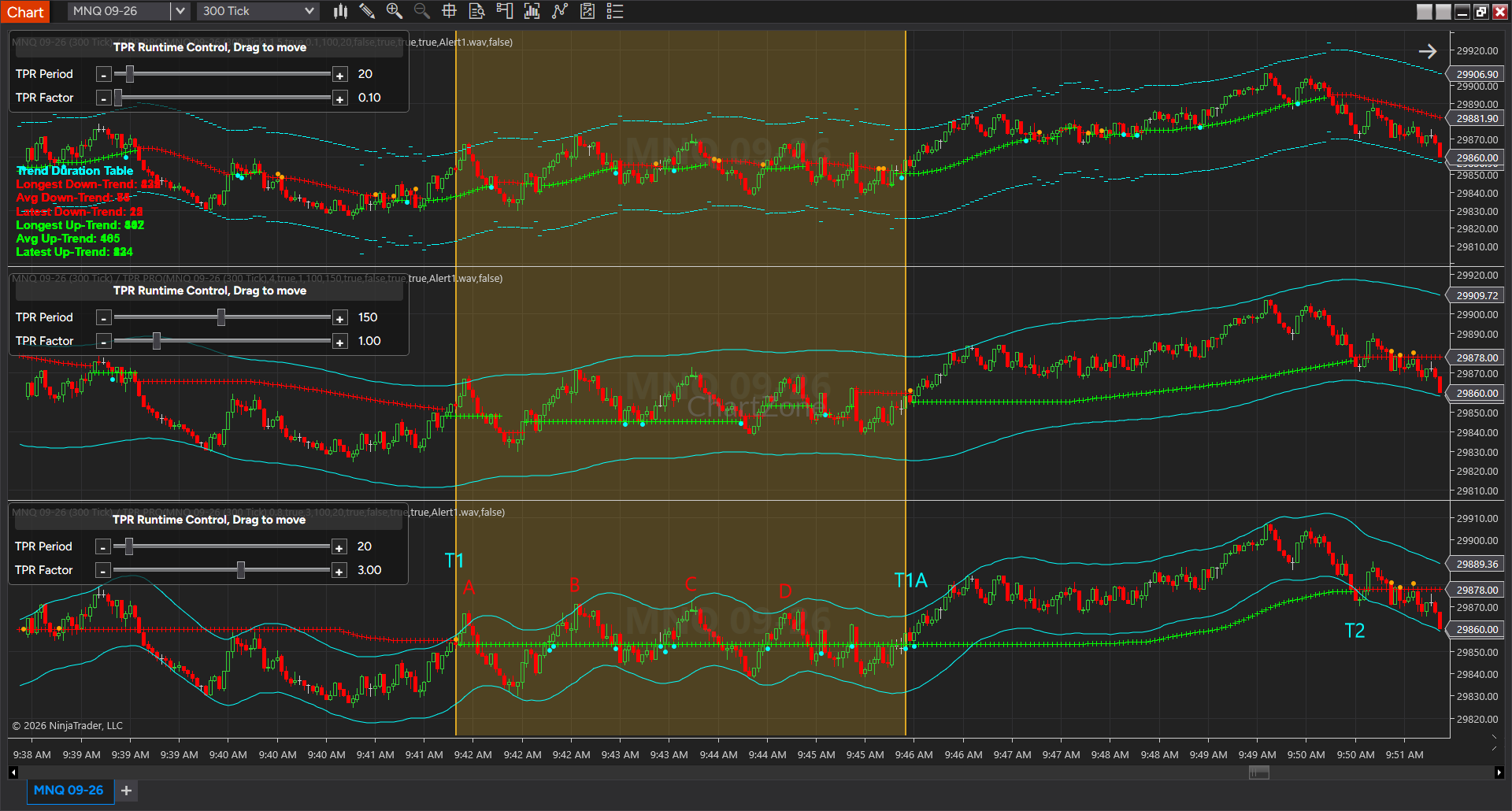Click the TPR Factor 1.00 slider handle
The width and height of the screenshot is (1512, 811).
point(157,340)
